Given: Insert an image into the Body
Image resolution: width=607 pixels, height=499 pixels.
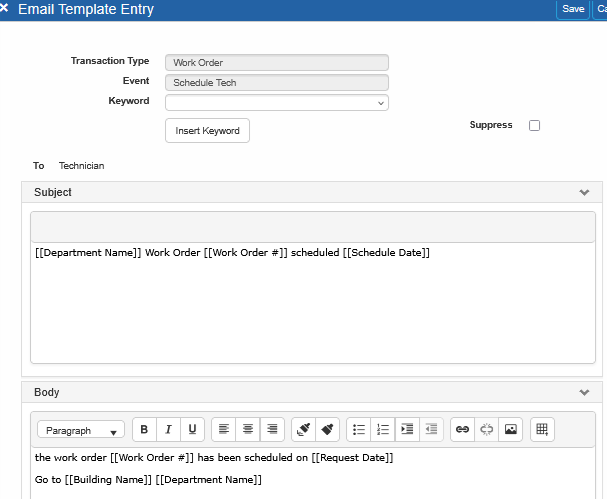Looking at the screenshot, I should tap(511, 430).
